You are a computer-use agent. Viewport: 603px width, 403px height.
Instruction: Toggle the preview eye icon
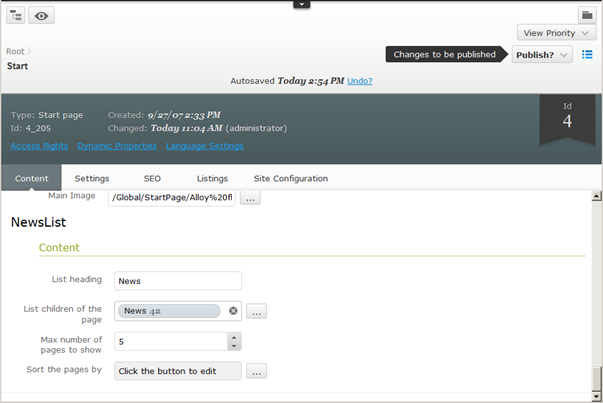[42, 16]
